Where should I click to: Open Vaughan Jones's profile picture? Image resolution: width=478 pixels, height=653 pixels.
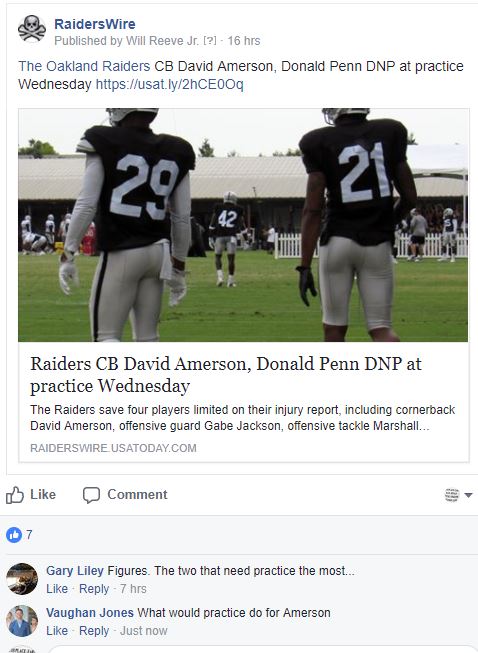tap(22, 621)
